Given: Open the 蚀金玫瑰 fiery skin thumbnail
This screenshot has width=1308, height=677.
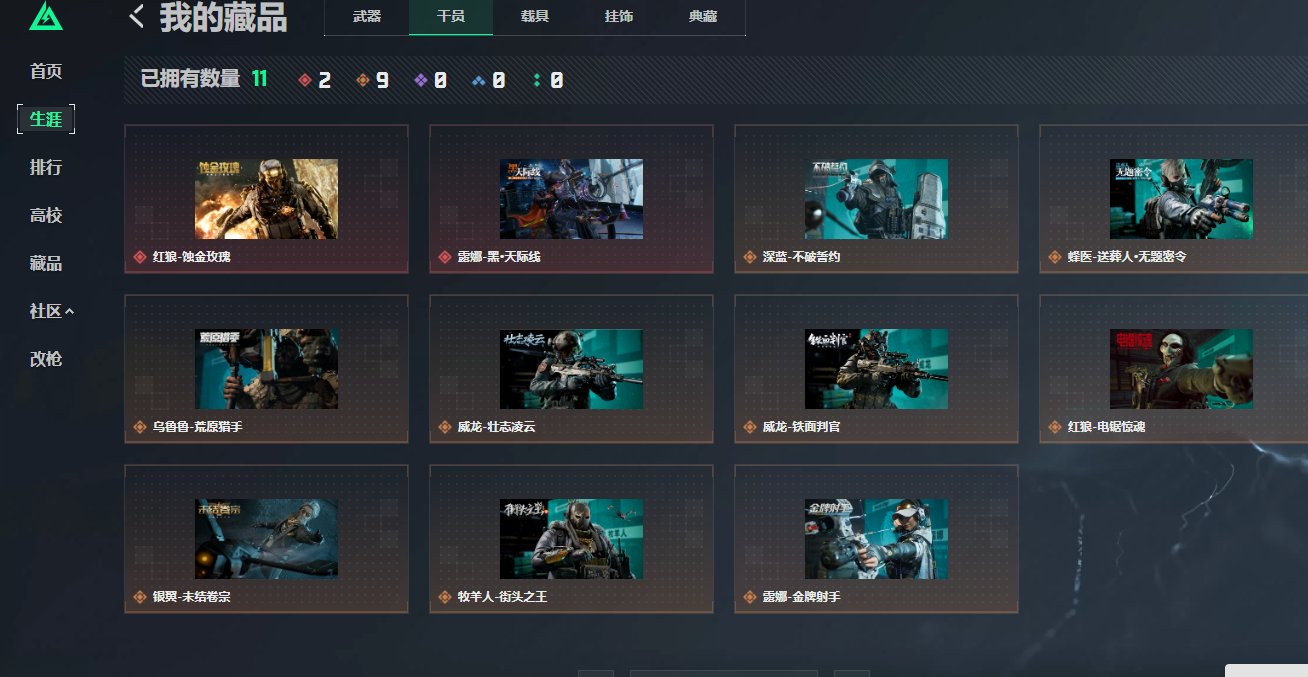Looking at the screenshot, I should click(266, 199).
